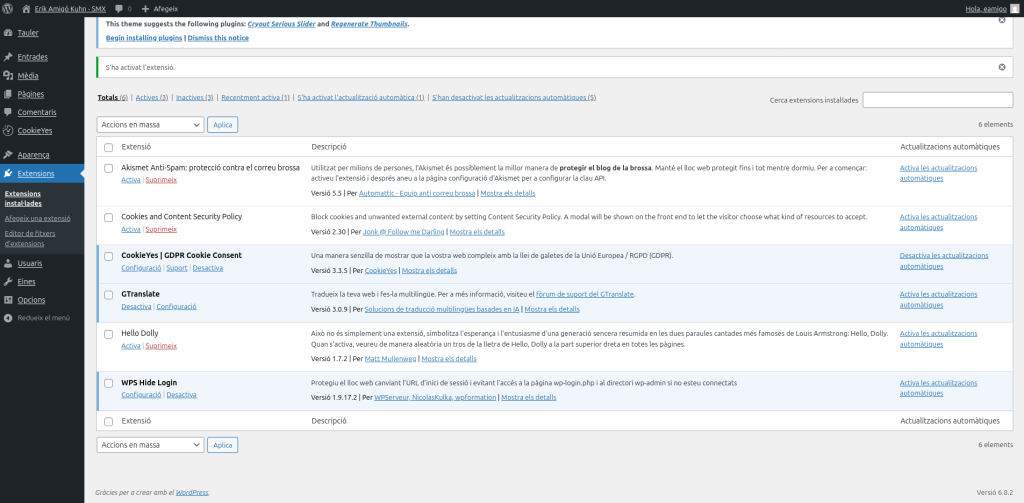Filter plugins by 'Actives (3)'
Screen dimensions: 1024x503
coord(152,98)
